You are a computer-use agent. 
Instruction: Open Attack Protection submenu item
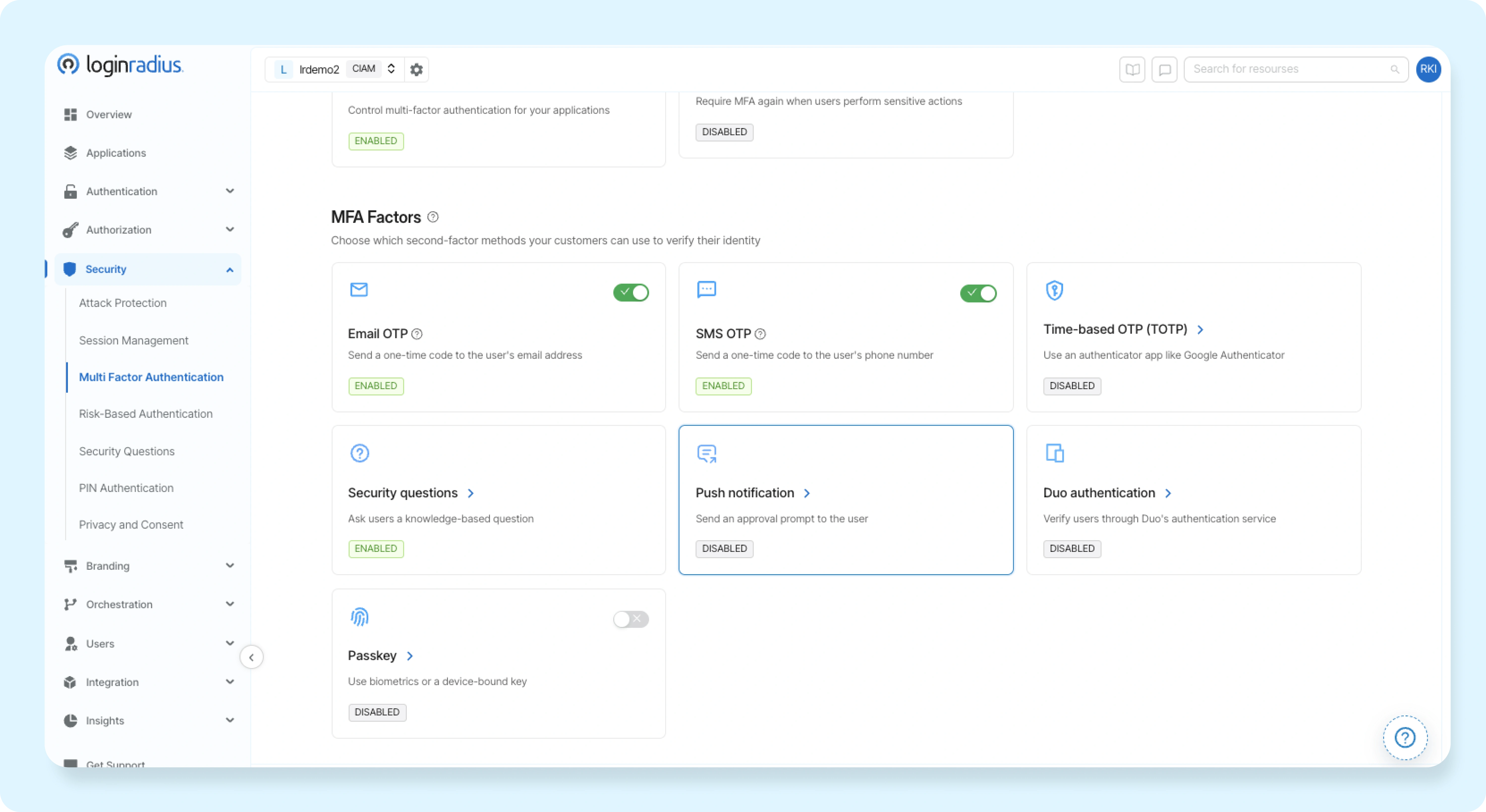[x=123, y=303]
